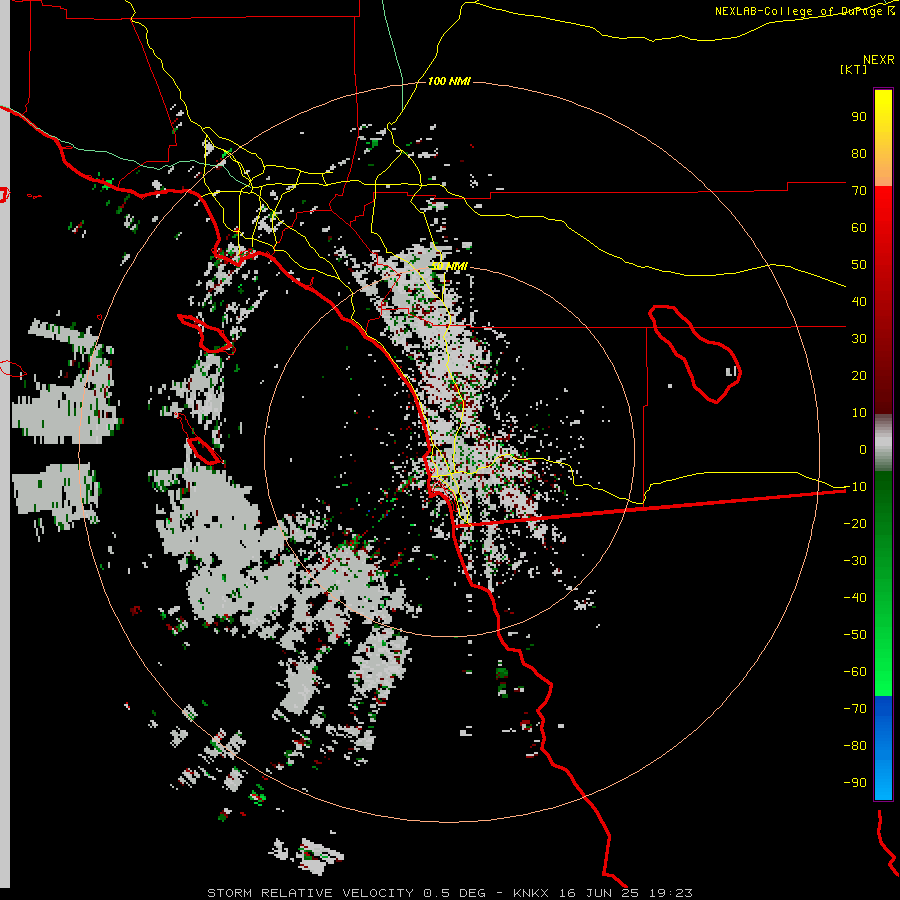The image size is (900, 900).
Task: Click the NEXR label above the scale
Action: (x=878, y=60)
